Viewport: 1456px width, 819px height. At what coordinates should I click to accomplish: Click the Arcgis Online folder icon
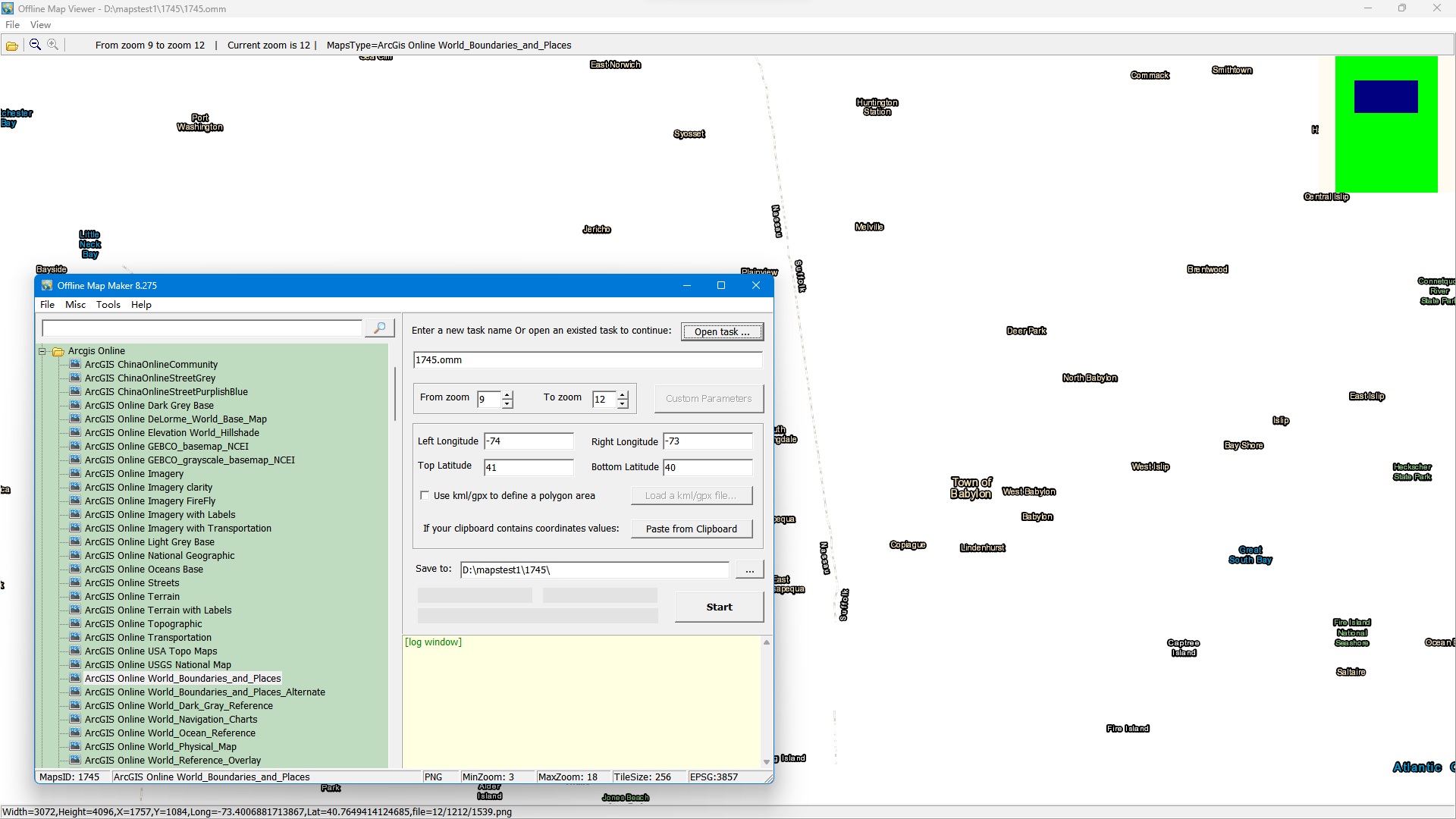pos(58,351)
